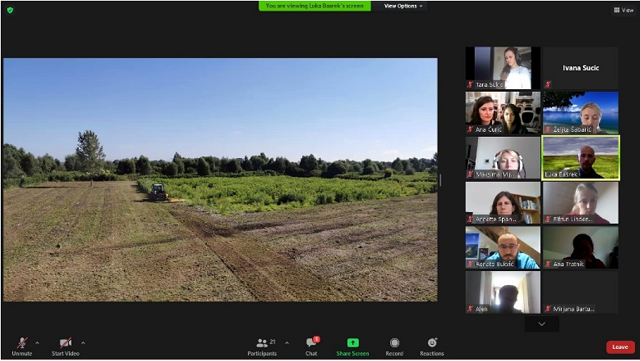Click the screen-viewing notification banner
Image resolution: width=640 pixels, height=361 pixels.
pyautogui.click(x=315, y=6)
